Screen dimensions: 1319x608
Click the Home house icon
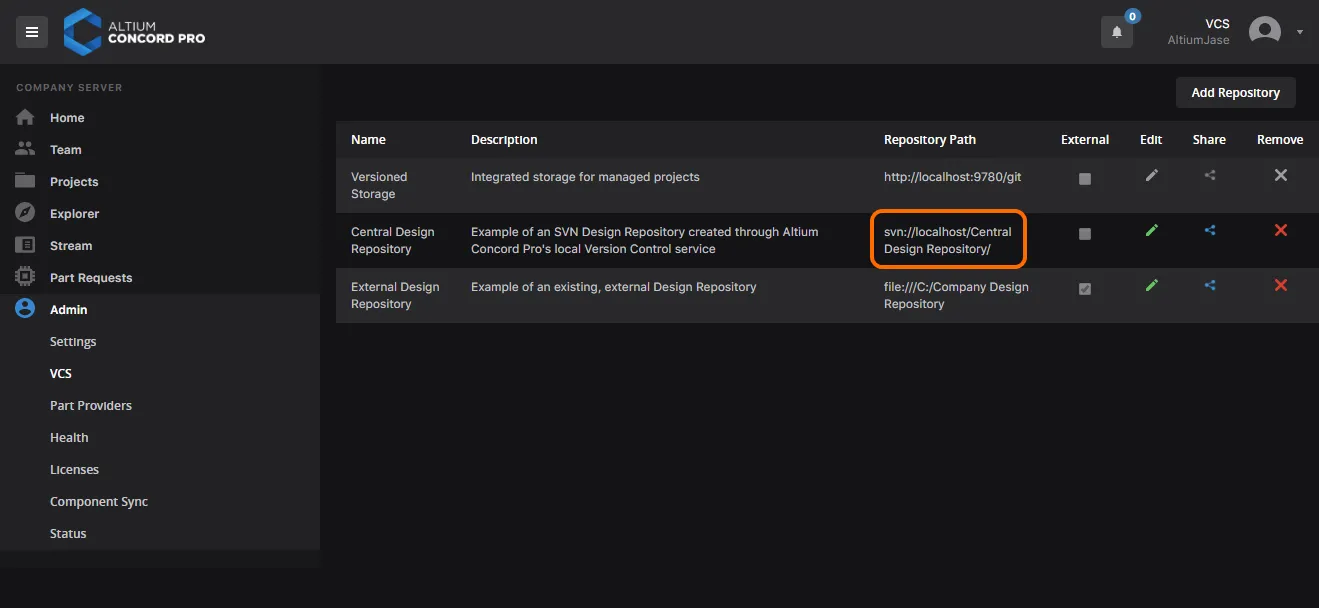pos(26,118)
